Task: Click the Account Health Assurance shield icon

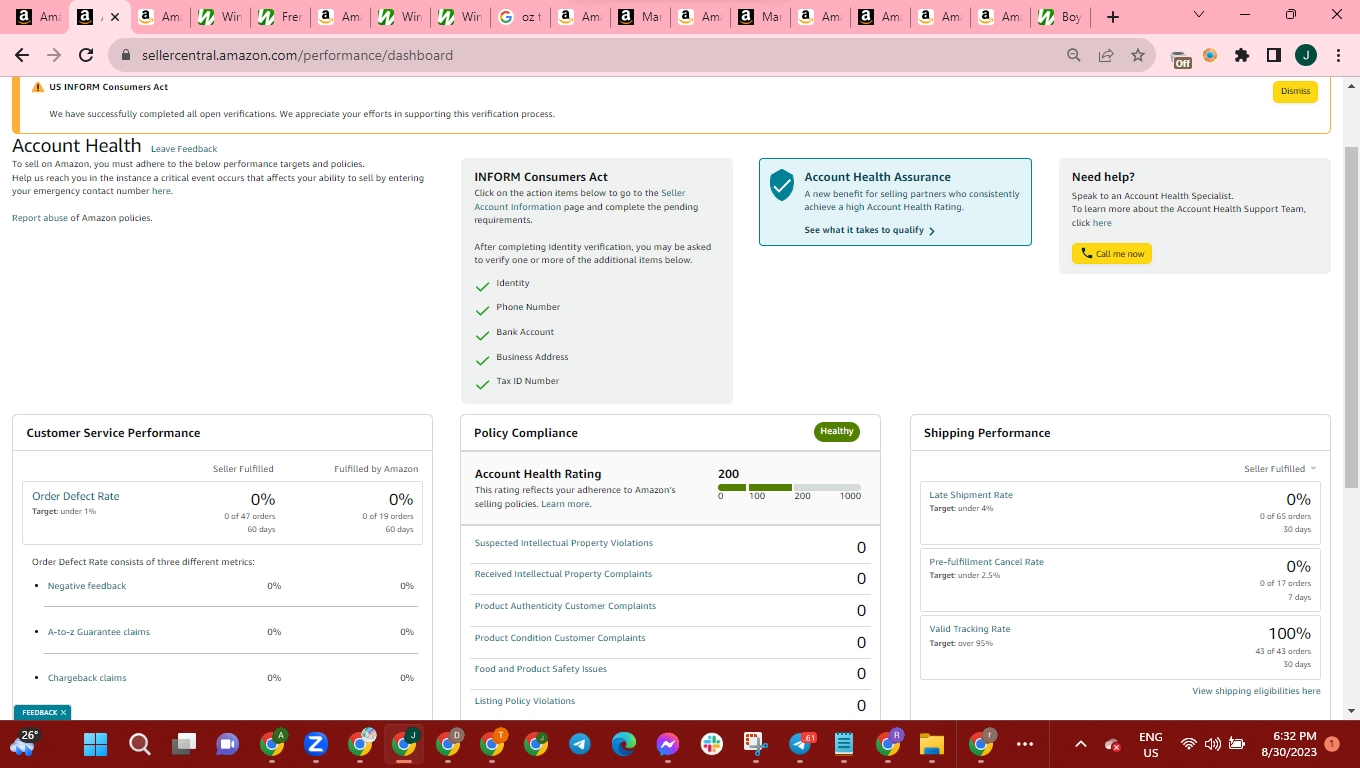Action: tap(782, 184)
